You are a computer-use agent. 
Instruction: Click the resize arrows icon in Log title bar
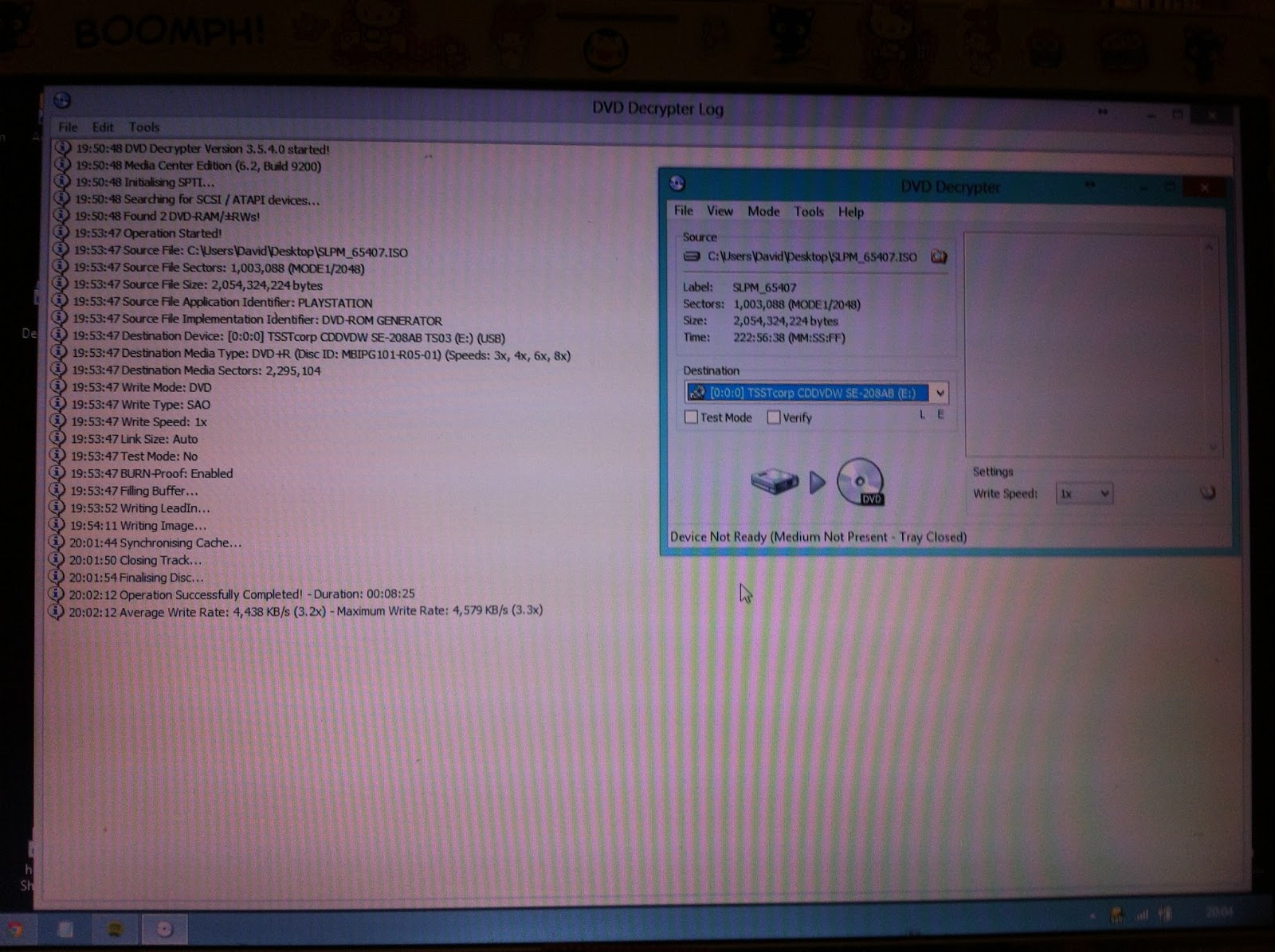(1103, 112)
